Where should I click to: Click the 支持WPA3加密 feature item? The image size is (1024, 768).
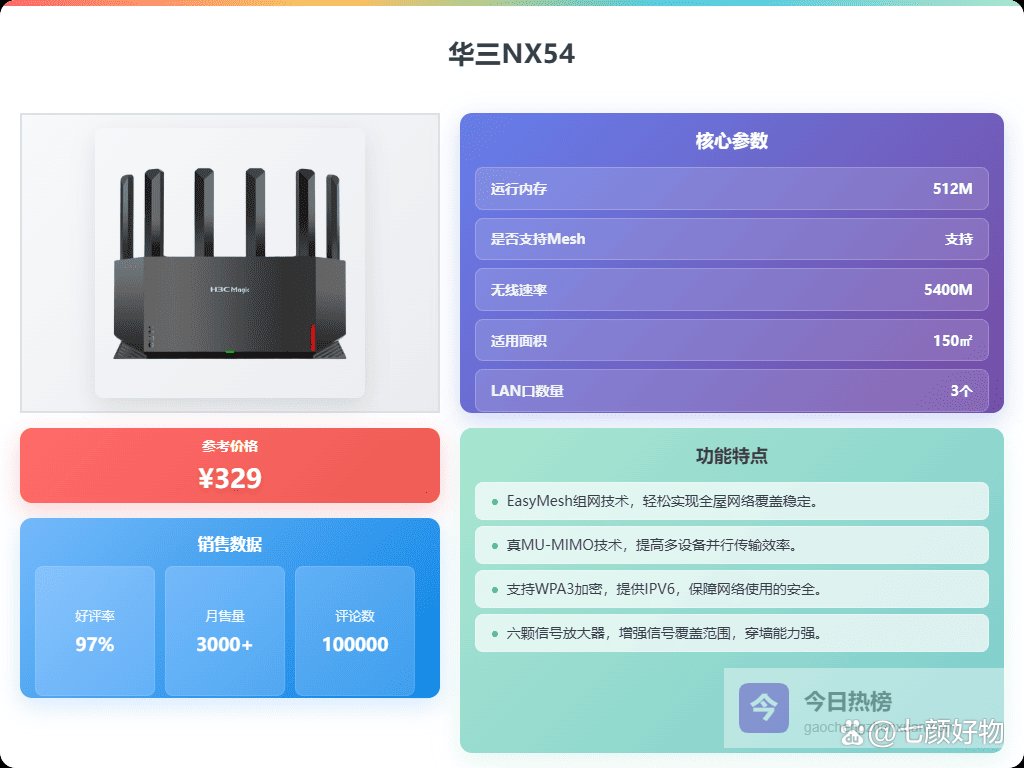click(731, 589)
